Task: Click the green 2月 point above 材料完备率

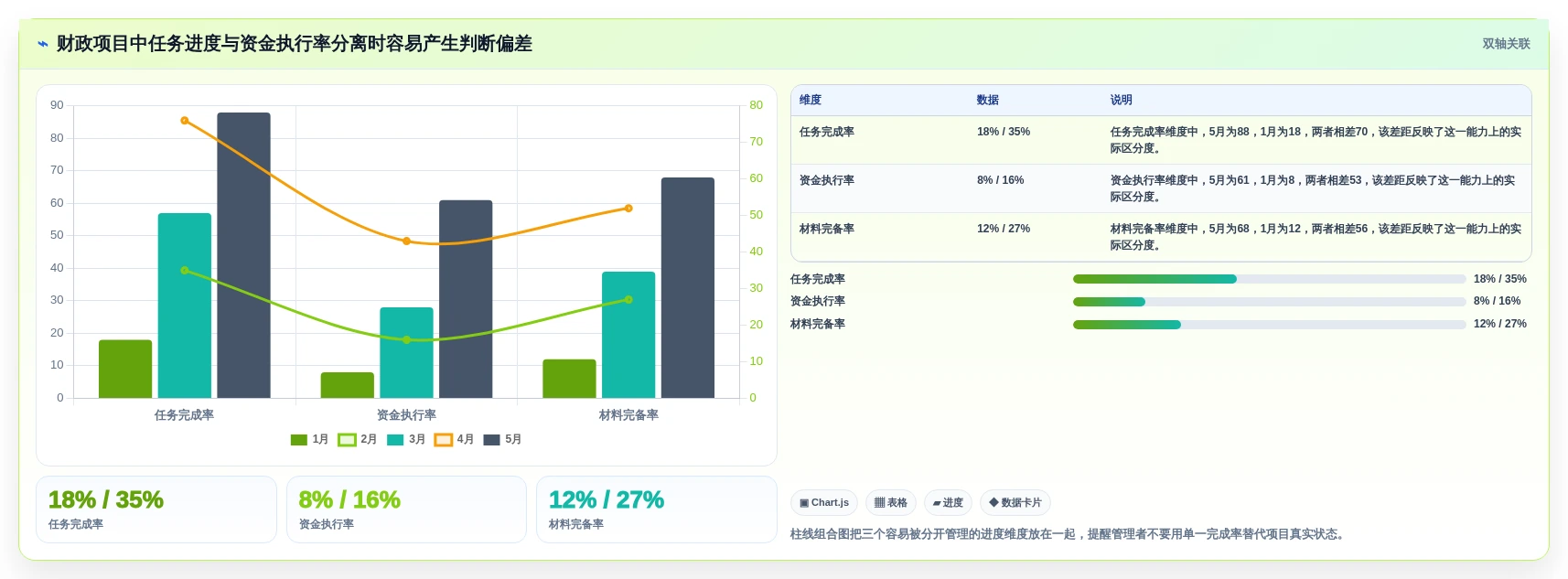Action: [x=628, y=300]
